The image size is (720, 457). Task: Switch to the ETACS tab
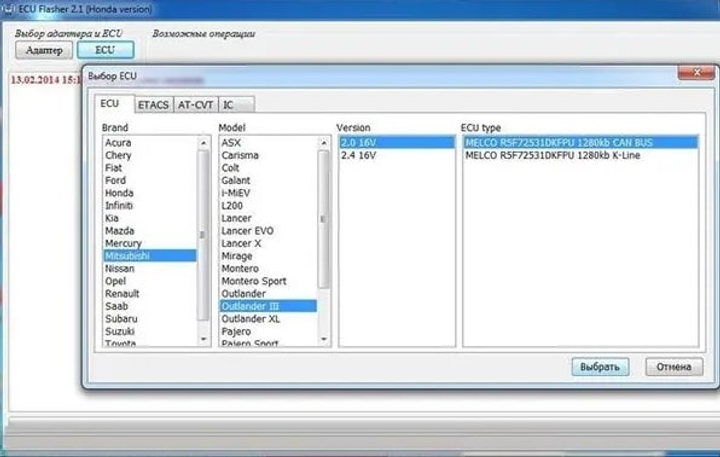coord(153,105)
